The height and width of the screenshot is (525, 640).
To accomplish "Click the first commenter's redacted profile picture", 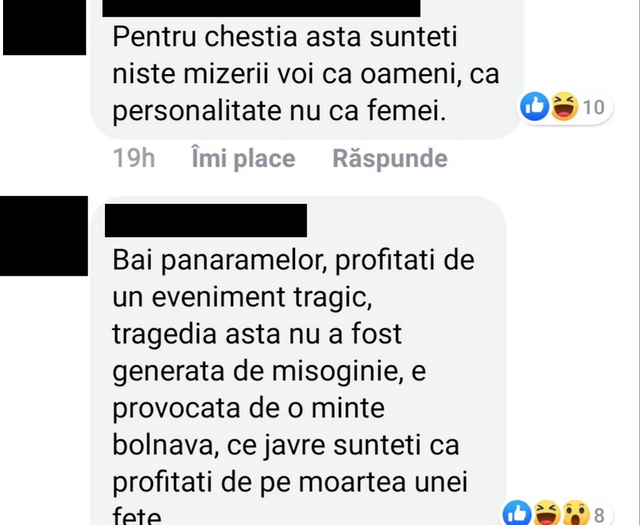I will [44, 27].
